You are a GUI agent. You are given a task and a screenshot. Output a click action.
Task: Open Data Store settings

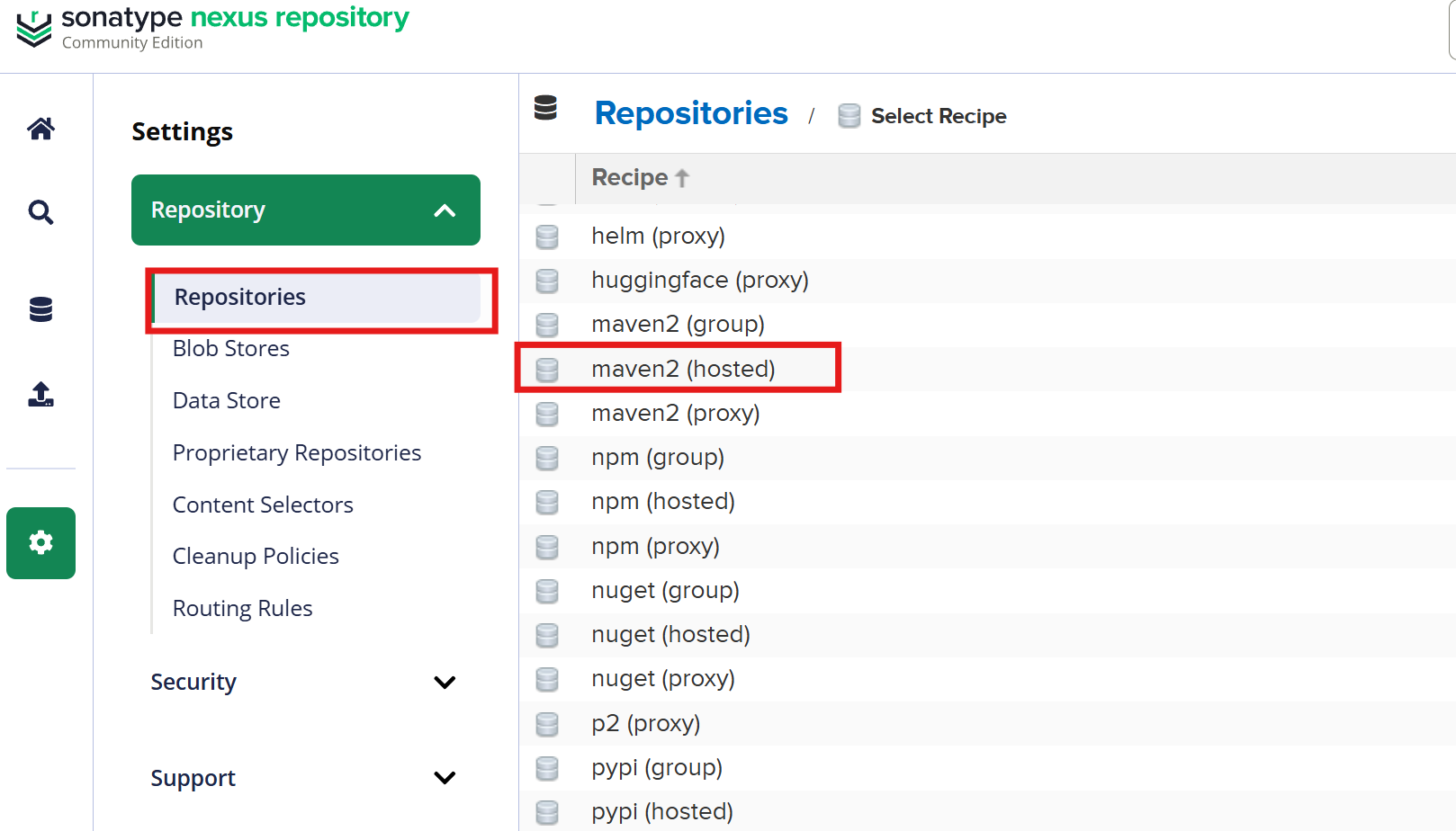227,400
